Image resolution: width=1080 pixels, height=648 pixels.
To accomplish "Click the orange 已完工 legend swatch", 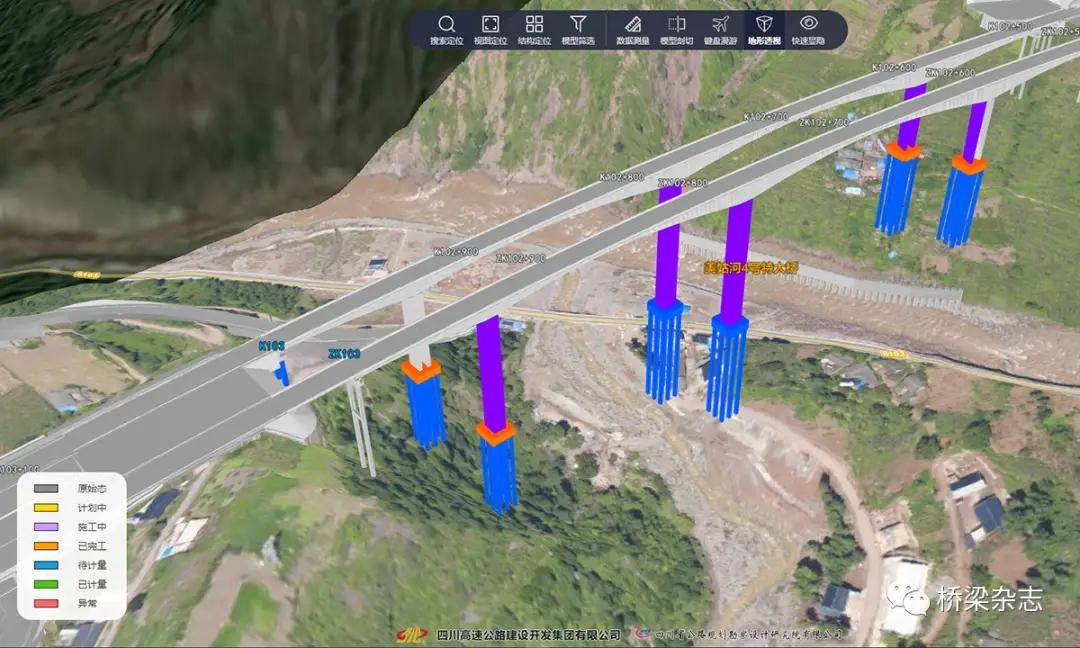I will [x=45, y=546].
